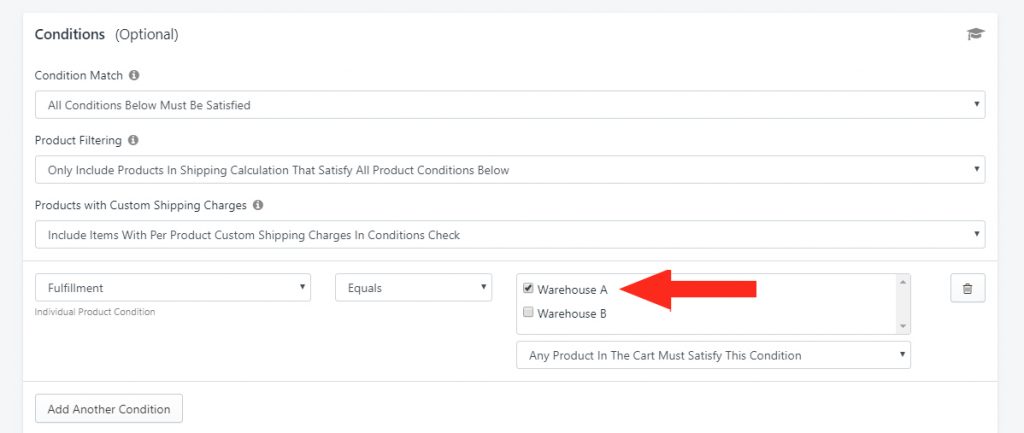Delete condition with trash icon

pos(967,288)
